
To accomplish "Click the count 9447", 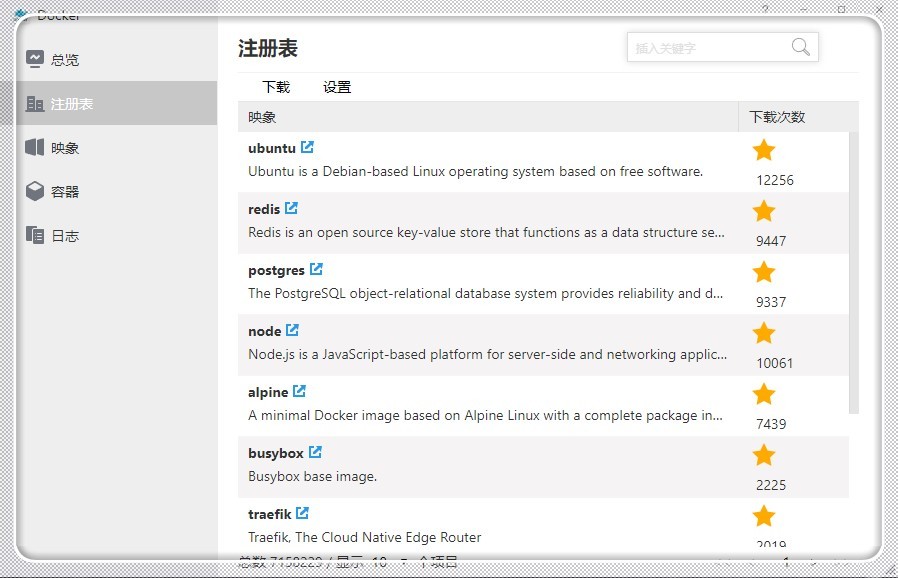I will tap(771, 241).
